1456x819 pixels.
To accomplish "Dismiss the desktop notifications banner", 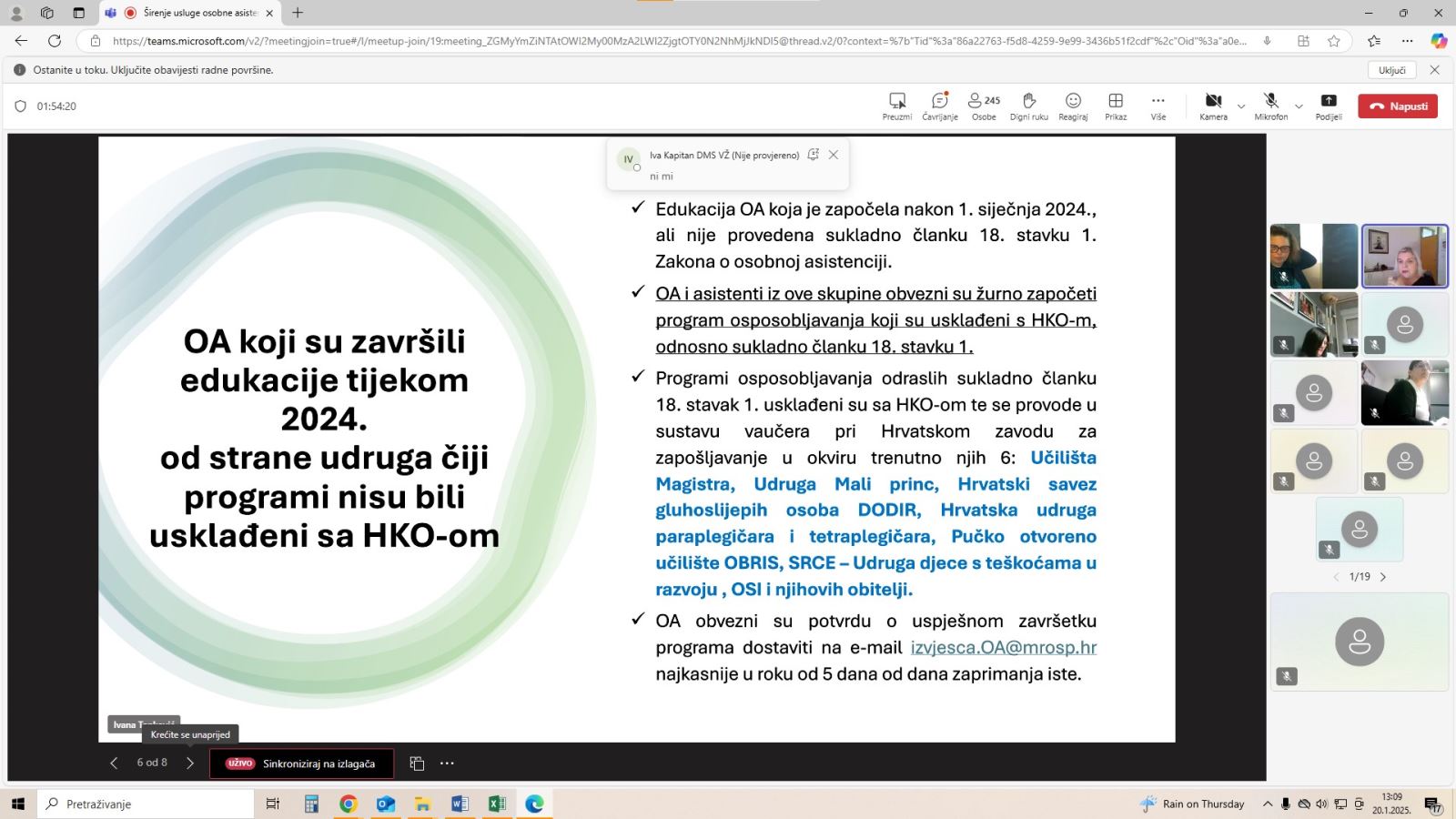I will (1435, 70).
